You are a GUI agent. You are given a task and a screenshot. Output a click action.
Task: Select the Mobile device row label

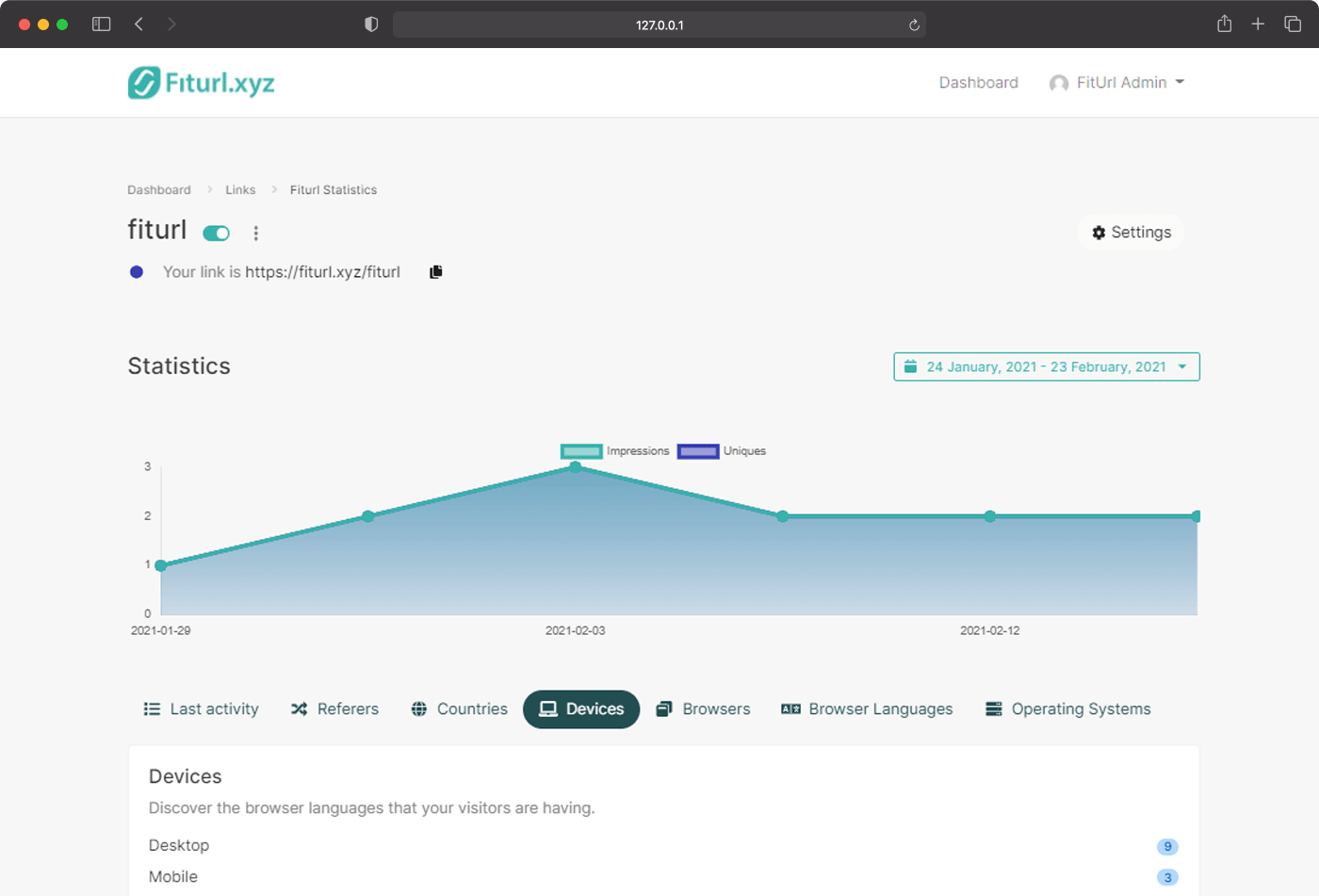(x=173, y=876)
